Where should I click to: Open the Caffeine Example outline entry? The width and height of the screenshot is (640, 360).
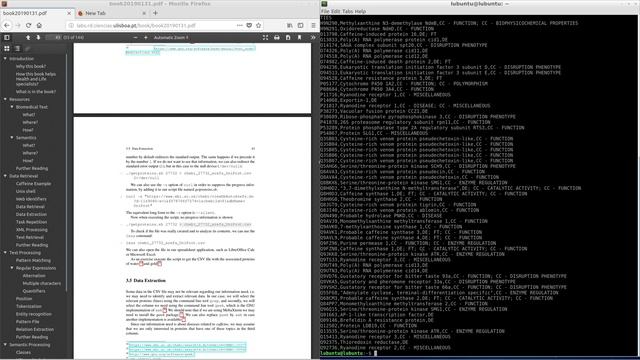point(33,184)
